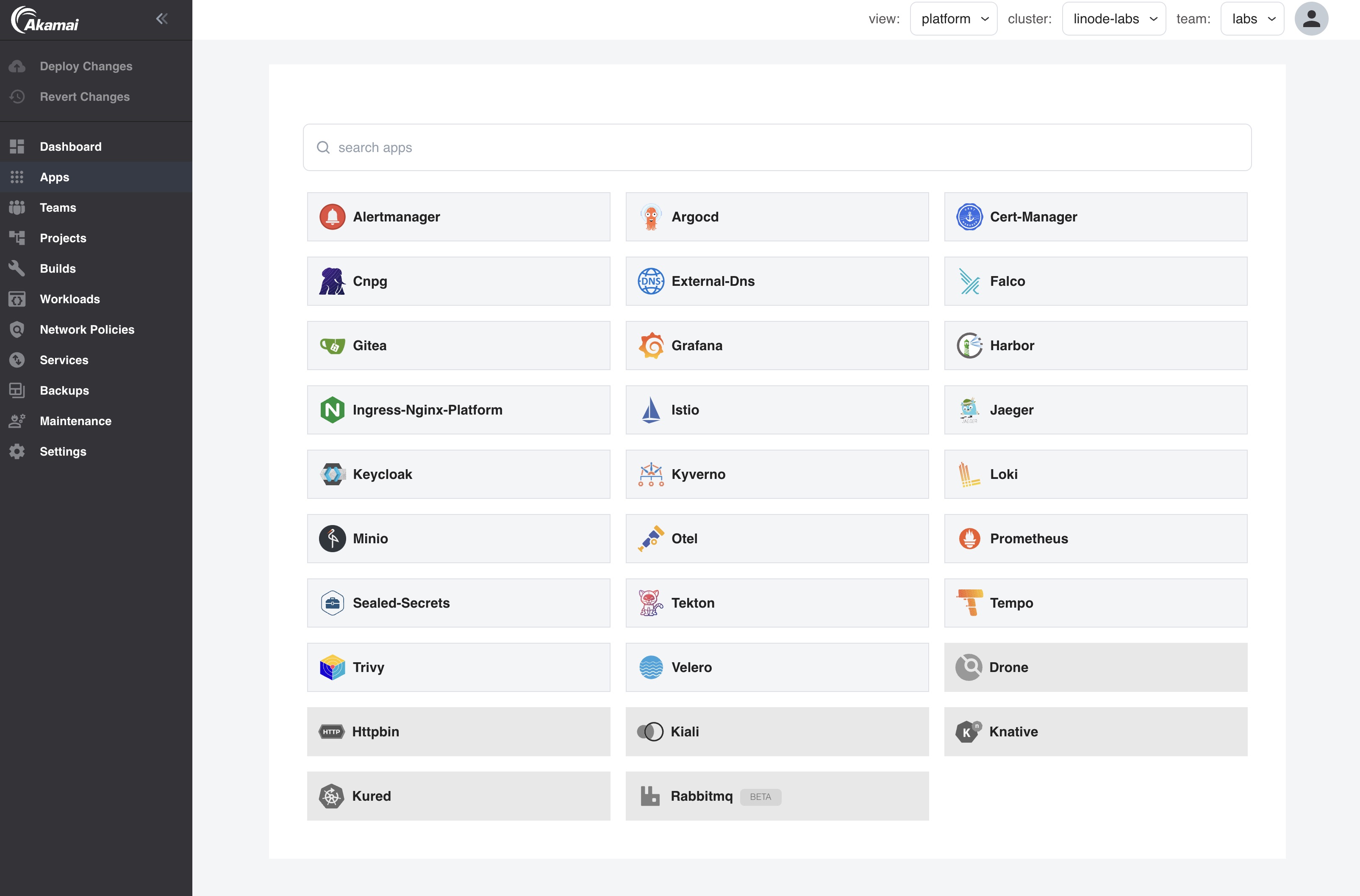
Task: Collapse the sidebar with double-chevron icon
Action: [162, 19]
